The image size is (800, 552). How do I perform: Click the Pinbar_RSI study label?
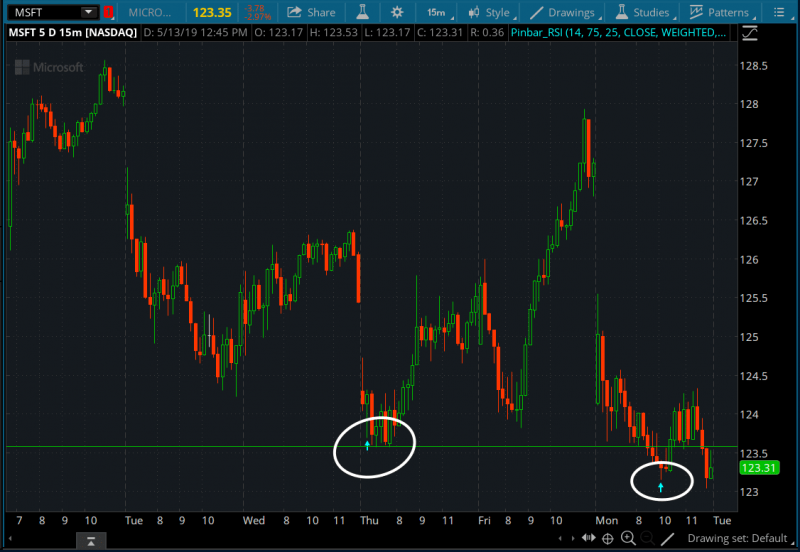click(618, 33)
